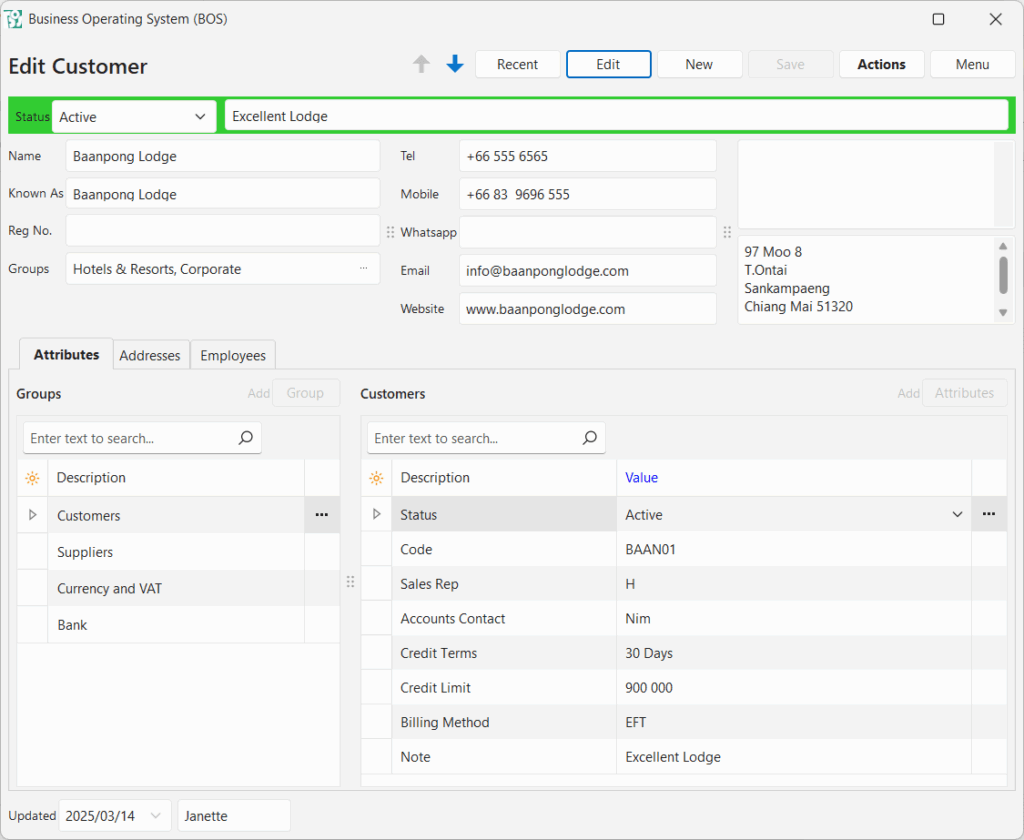Click the Recent button

517,64
